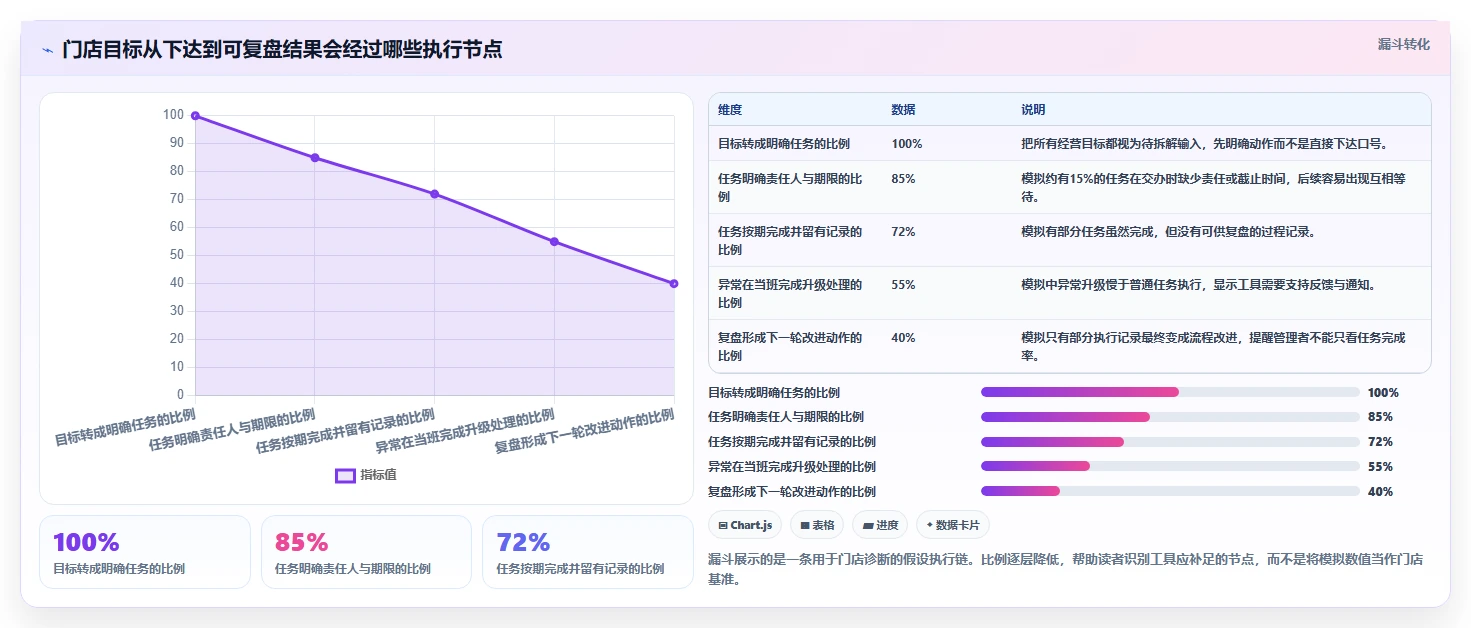The height and width of the screenshot is (628, 1471).
Task: Click the 40% value beside the last progress bar
Action: (x=1380, y=492)
